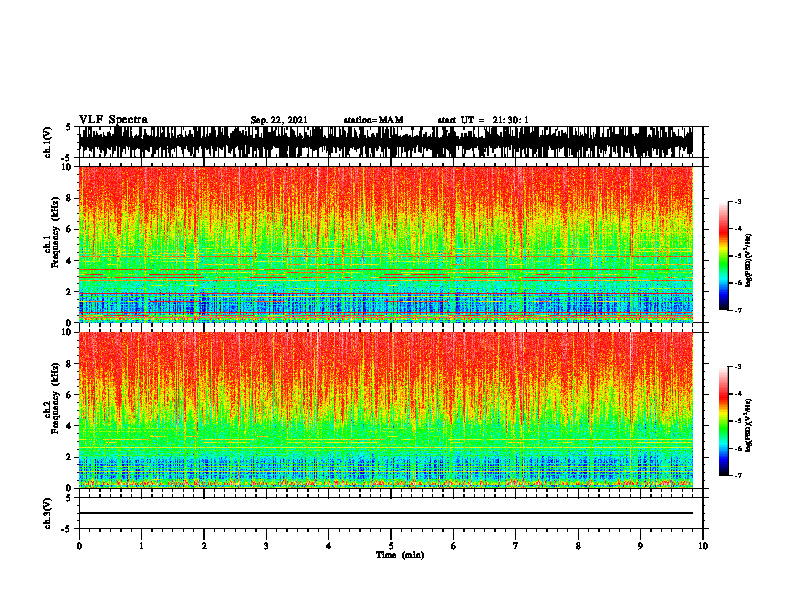Image resolution: width=792 pixels, height=612 pixels.
Task: Click the 2 kHz tick label of ch.2
Action: pos(70,457)
